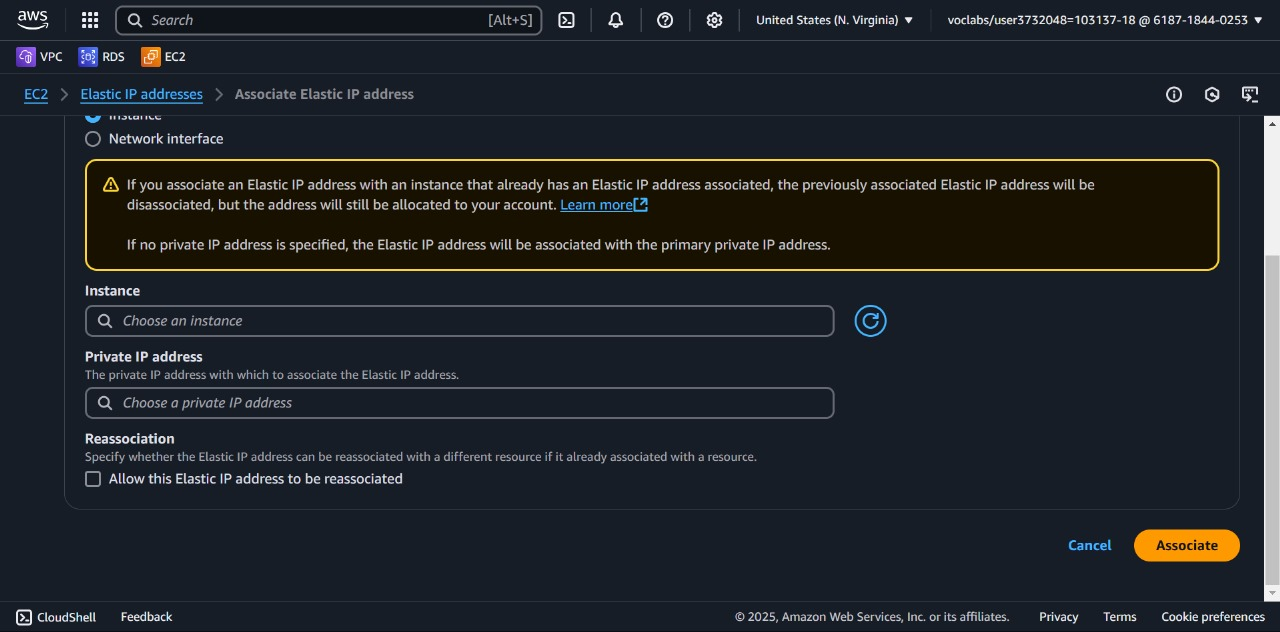Open the VPC shortcut in favorites bar
Screen dimensions: 1280x632
tap(40, 57)
